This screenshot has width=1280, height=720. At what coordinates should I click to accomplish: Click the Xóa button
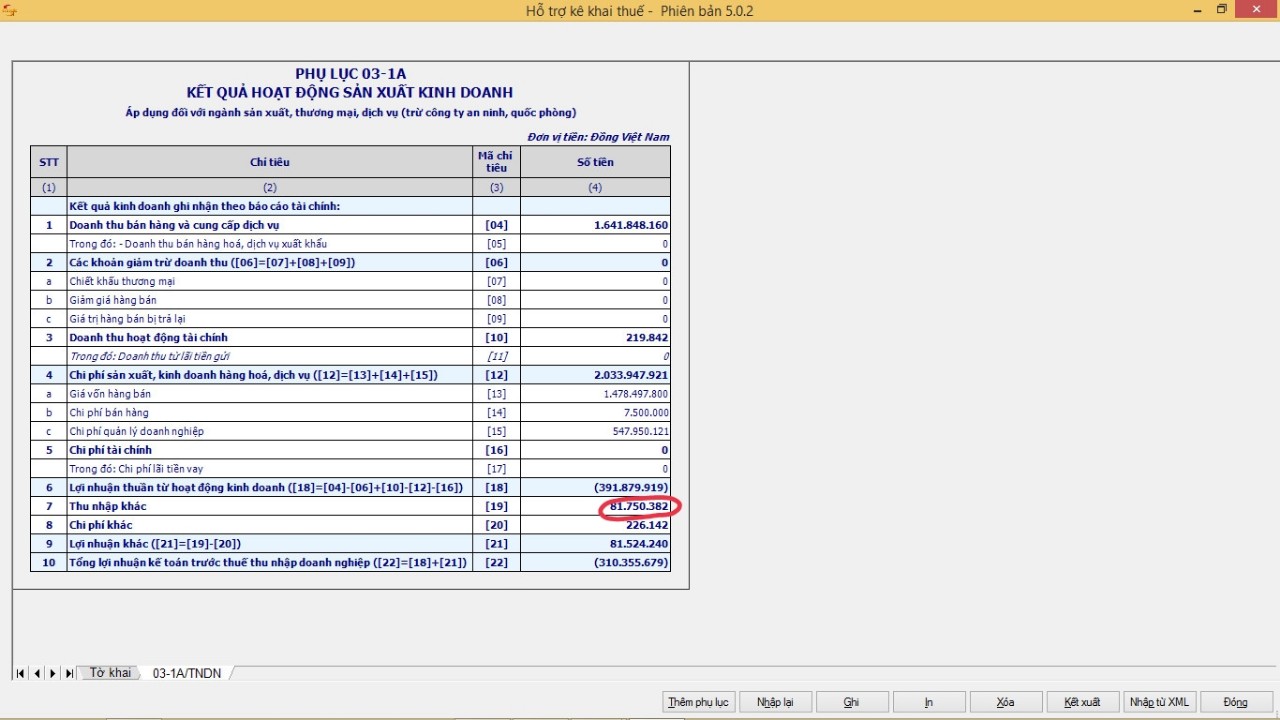tap(1006, 702)
